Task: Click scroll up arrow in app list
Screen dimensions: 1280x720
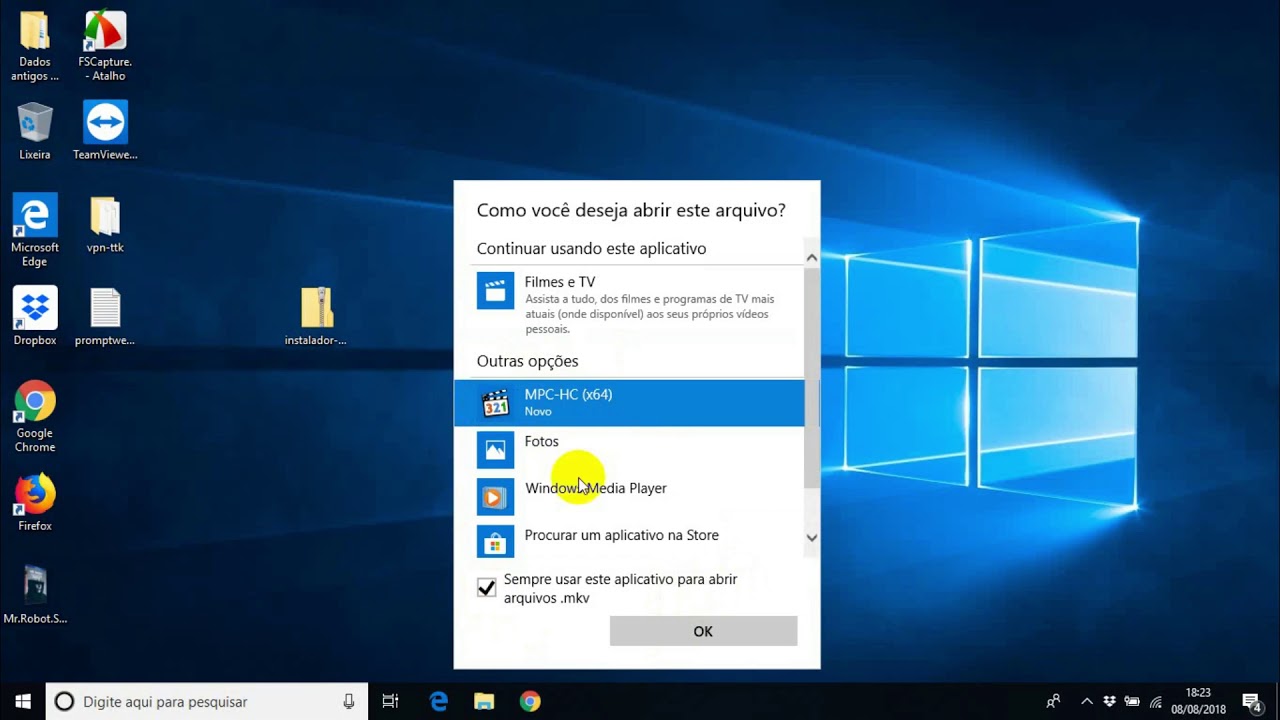Action: pyautogui.click(x=812, y=257)
